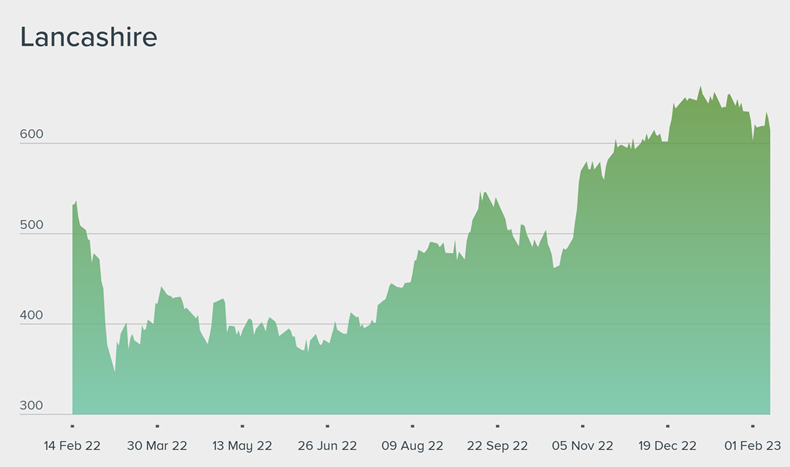Click the chart's starting point near 530

(x=75, y=204)
